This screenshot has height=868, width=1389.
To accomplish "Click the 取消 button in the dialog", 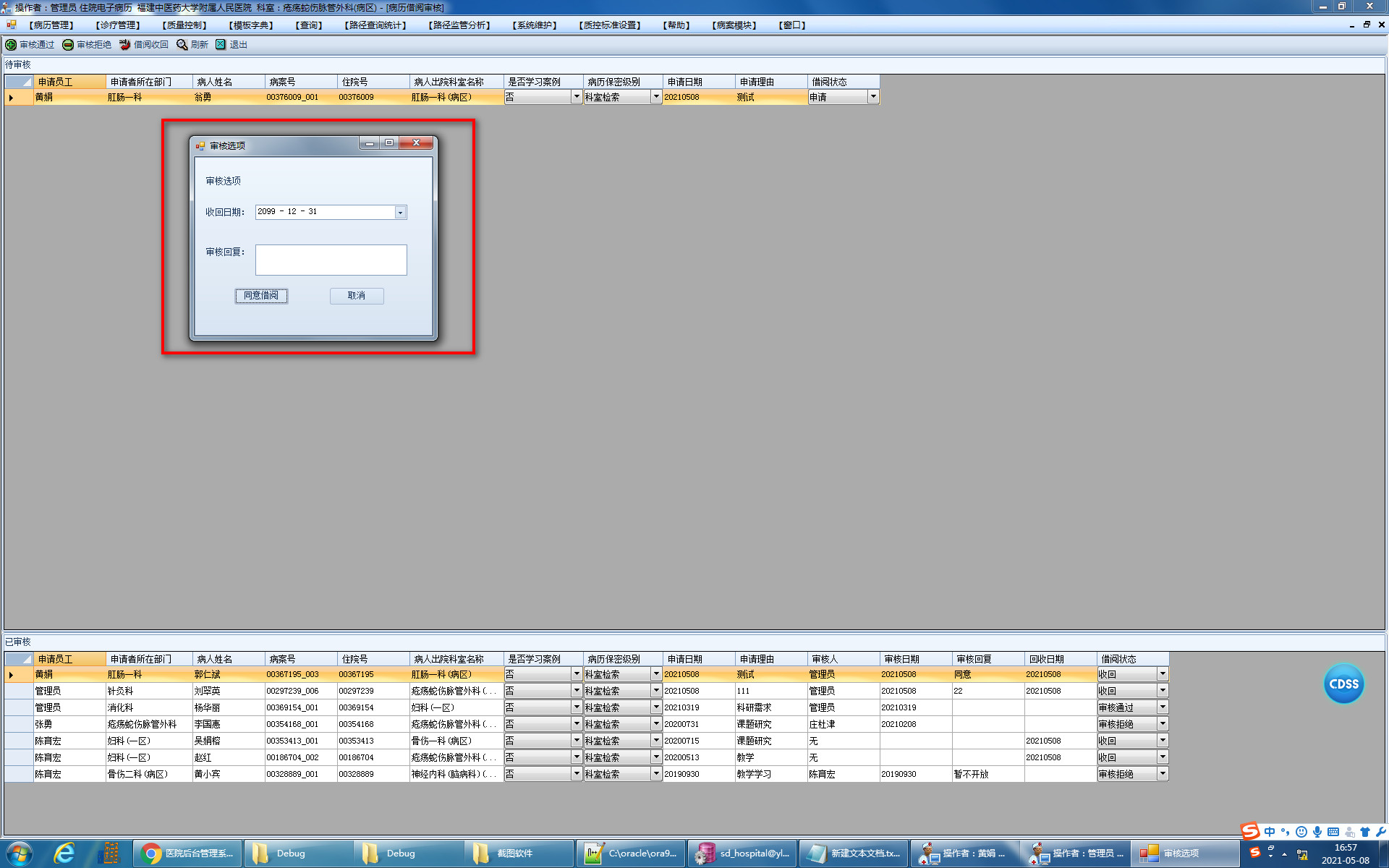I will click(x=357, y=296).
